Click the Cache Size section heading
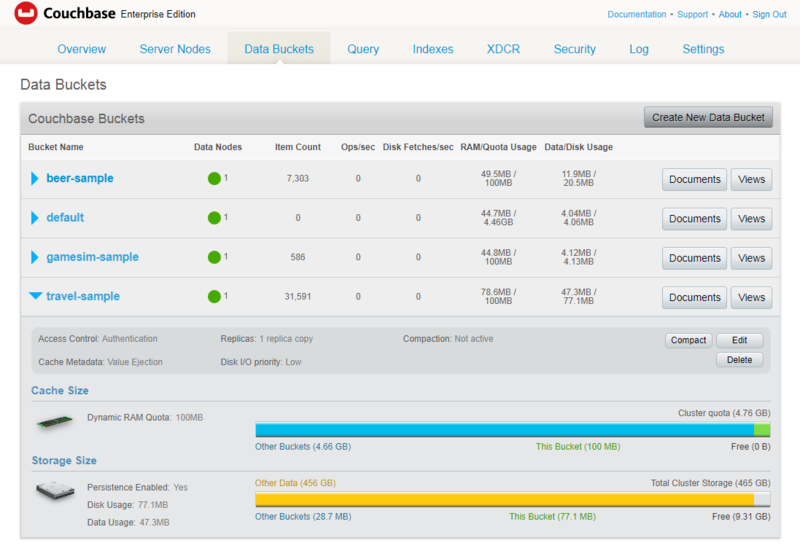800x559 pixels. 60,391
